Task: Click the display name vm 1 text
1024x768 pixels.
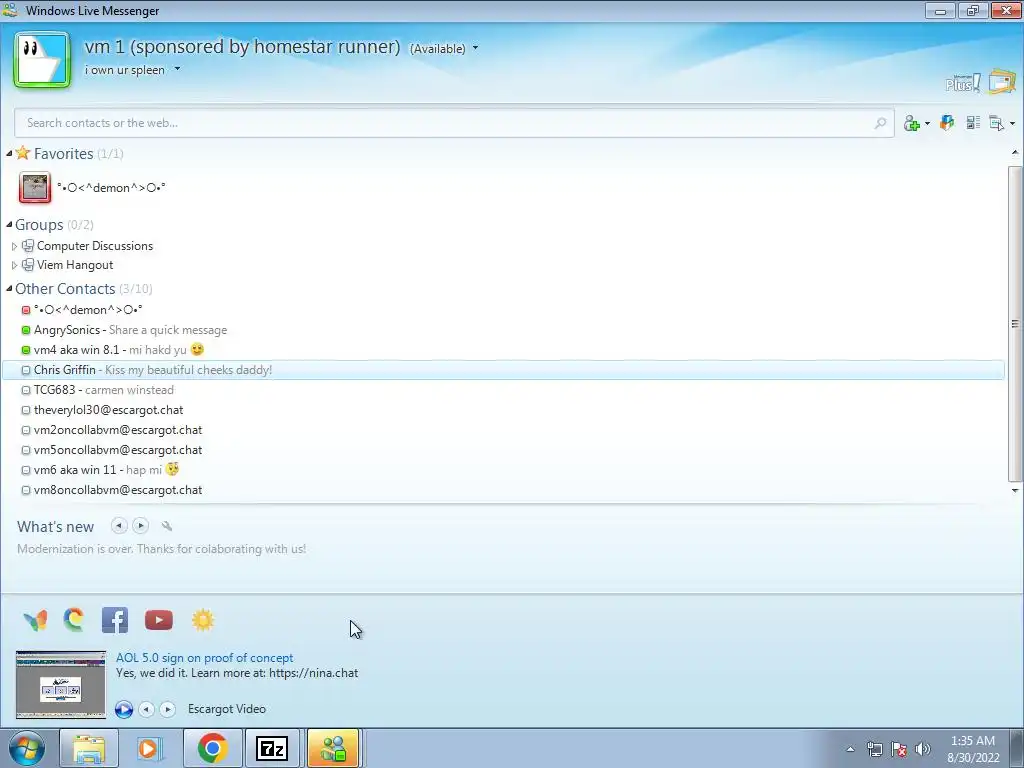Action: [242, 46]
